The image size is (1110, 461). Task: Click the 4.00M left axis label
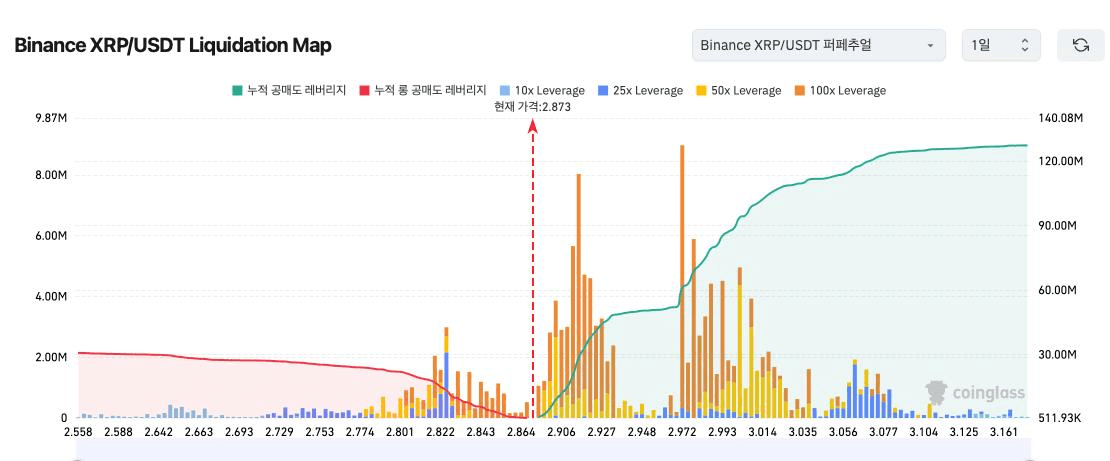[x=50, y=297]
